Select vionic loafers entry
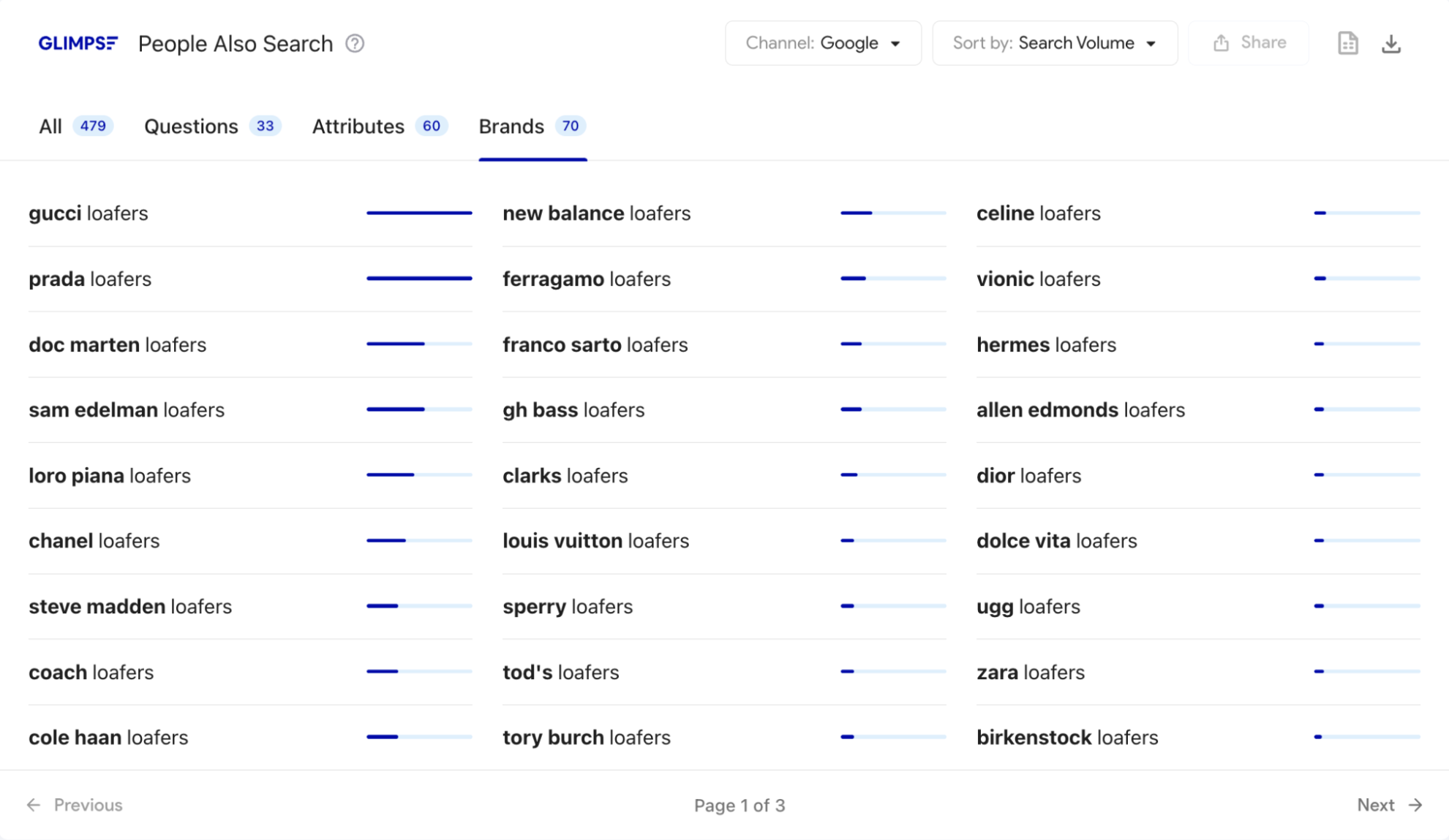 (1198, 279)
